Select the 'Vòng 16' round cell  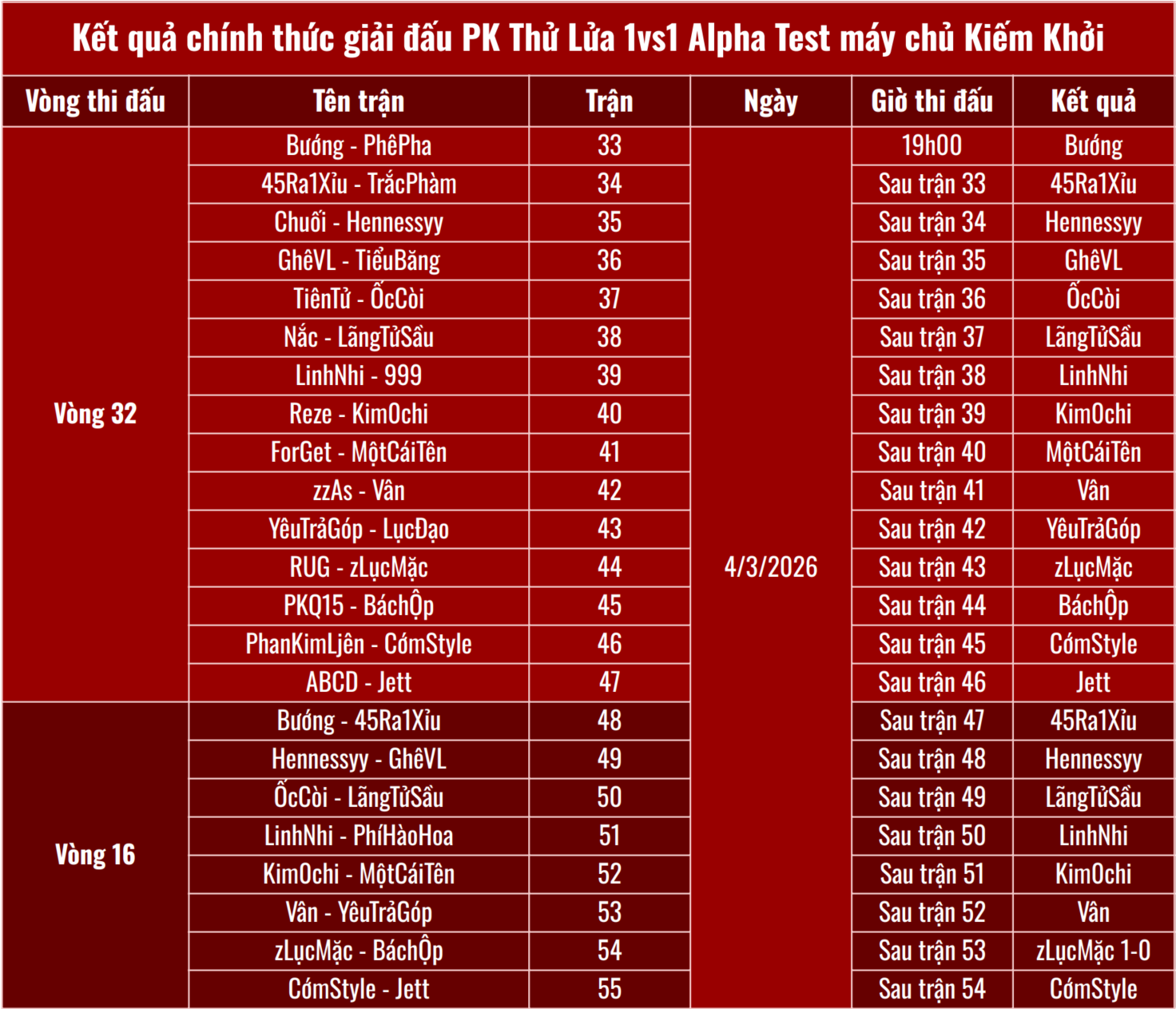(x=95, y=855)
